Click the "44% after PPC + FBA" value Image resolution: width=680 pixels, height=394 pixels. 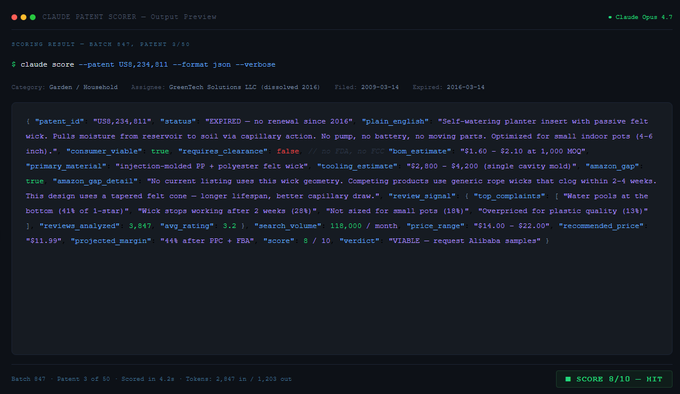[x=207, y=241]
